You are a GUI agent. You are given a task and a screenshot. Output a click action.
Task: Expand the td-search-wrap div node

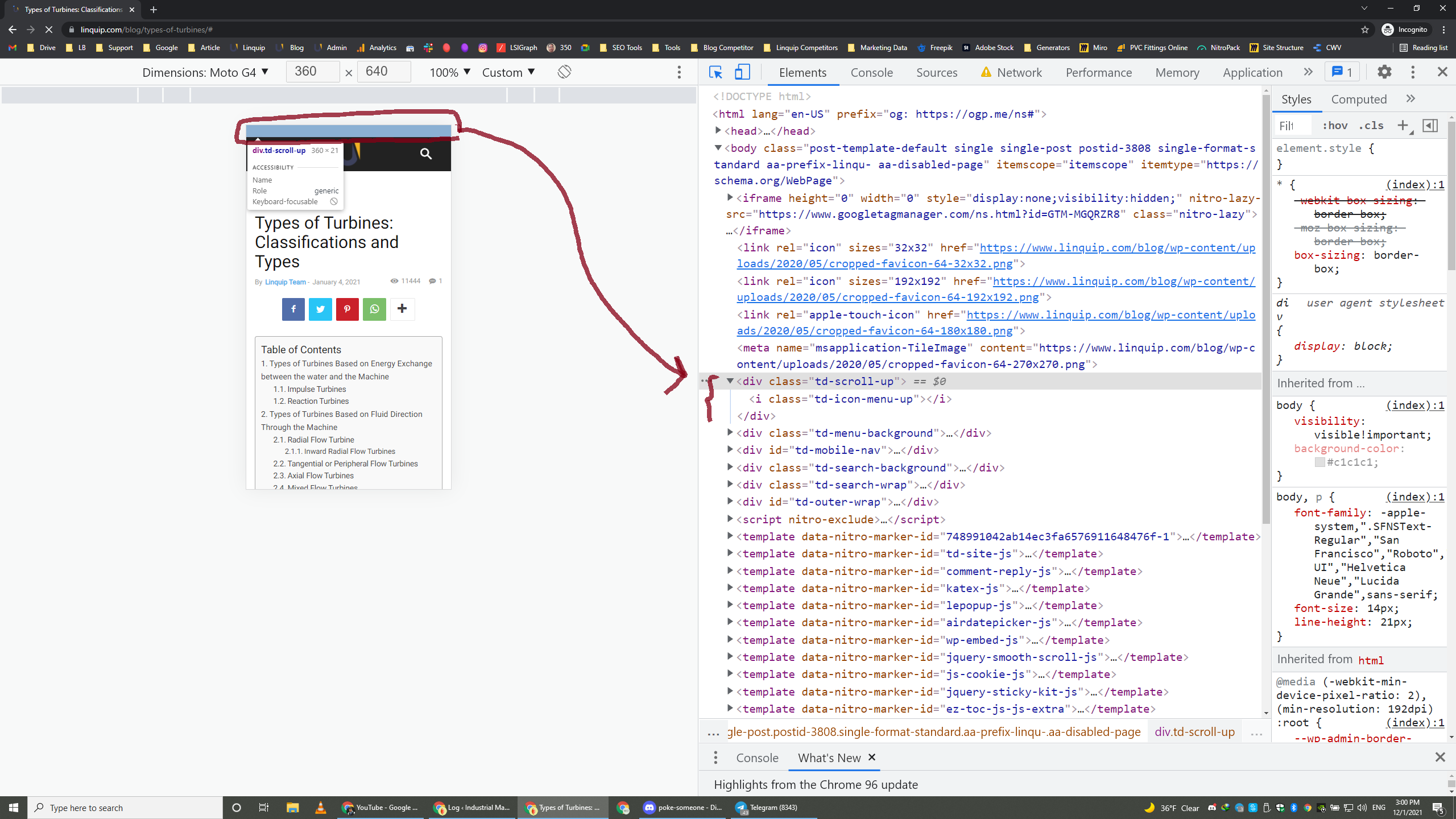click(x=730, y=485)
